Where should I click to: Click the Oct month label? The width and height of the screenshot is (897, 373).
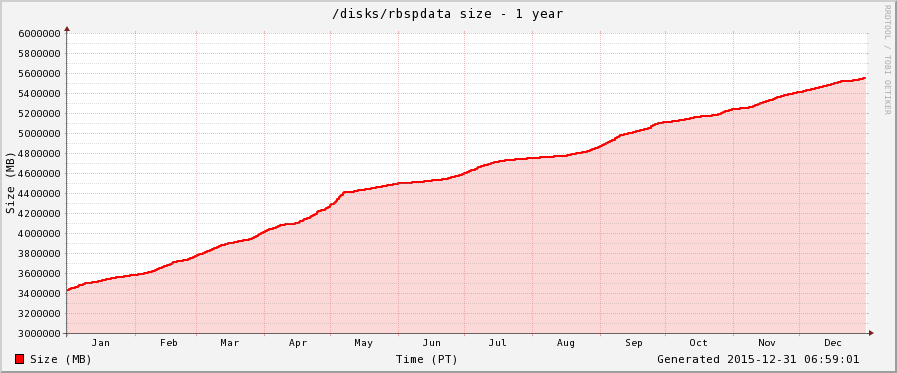[x=698, y=343]
